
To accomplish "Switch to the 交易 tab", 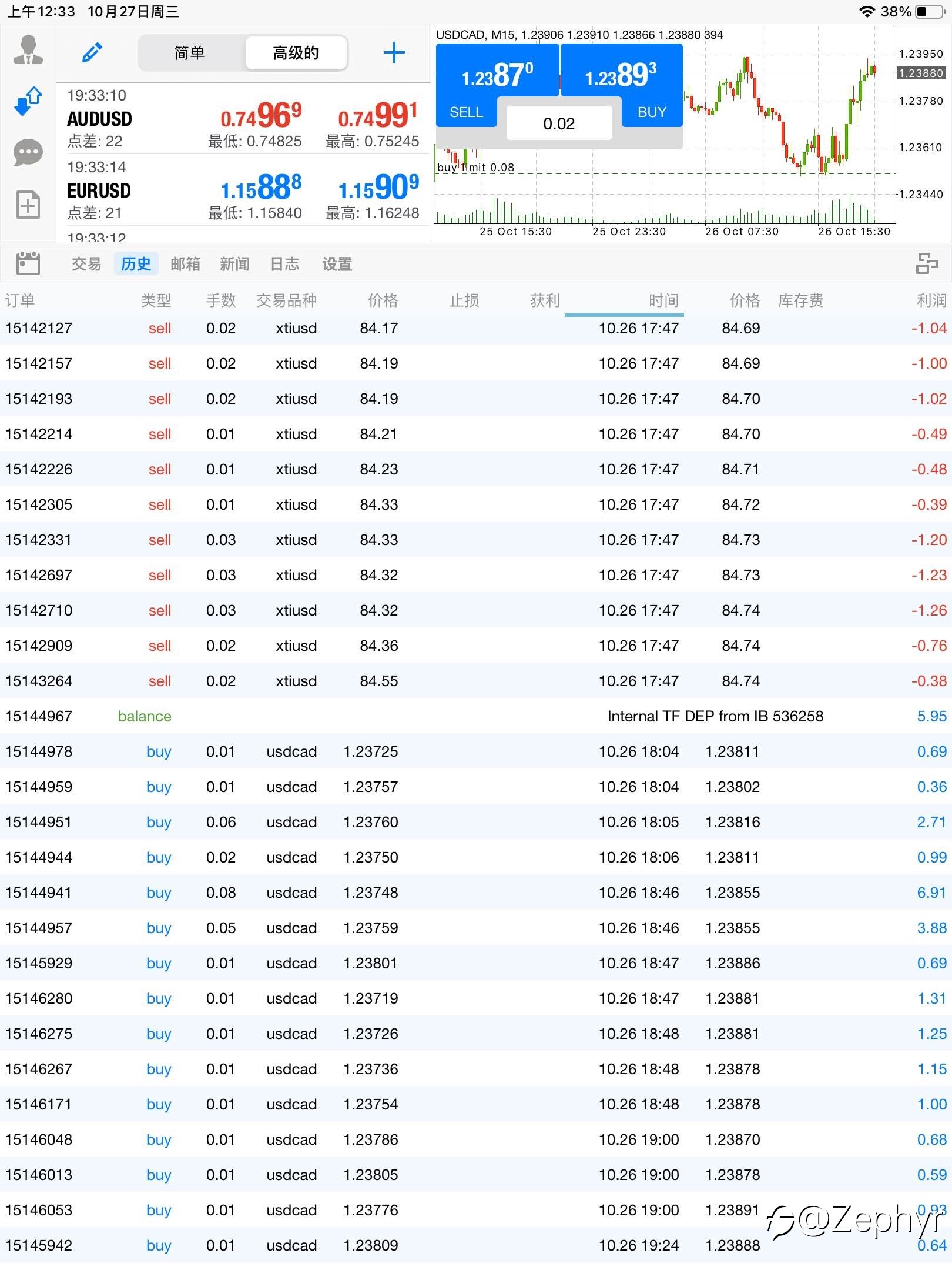I will pyautogui.click(x=86, y=264).
